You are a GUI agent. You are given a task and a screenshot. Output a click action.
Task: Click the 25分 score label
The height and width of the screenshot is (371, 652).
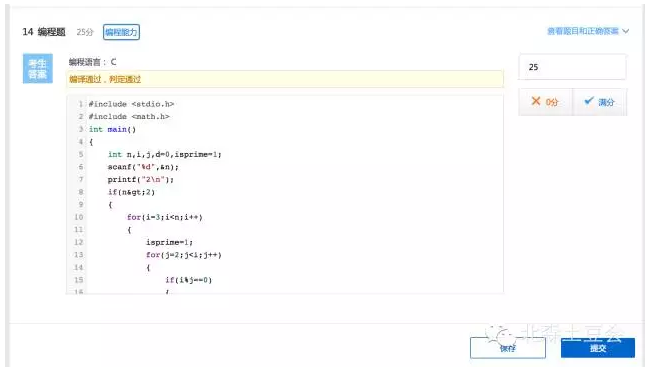[85, 32]
